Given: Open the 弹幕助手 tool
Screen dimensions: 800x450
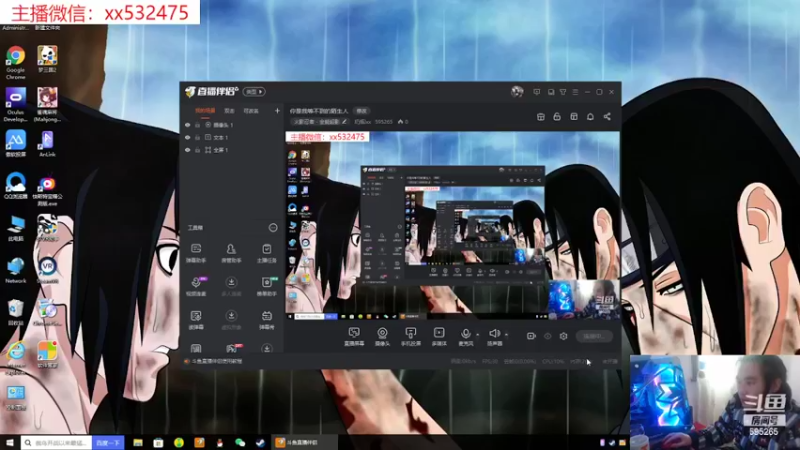Looking at the screenshot, I should coord(196,253).
